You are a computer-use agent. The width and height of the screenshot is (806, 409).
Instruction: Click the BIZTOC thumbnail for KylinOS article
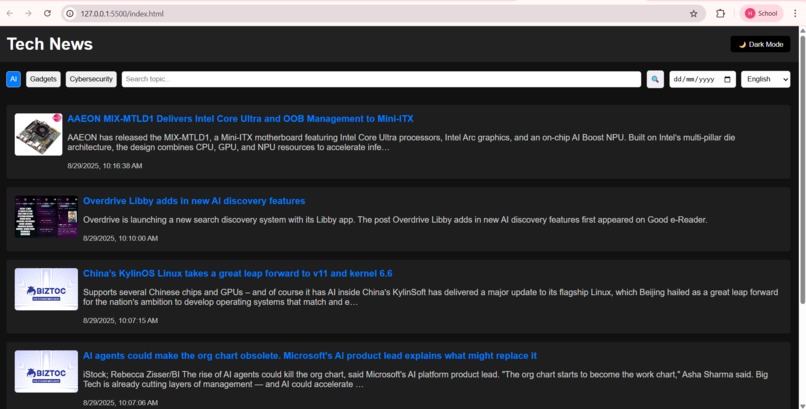point(46,289)
